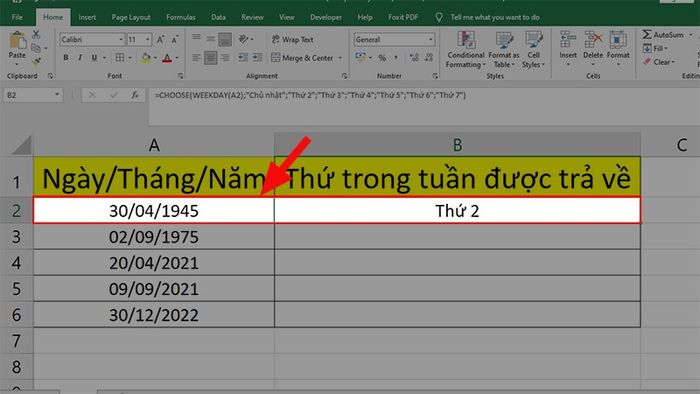The width and height of the screenshot is (700, 394).
Task: Open the Fill Color dropdown arrow
Action: (x=155, y=58)
